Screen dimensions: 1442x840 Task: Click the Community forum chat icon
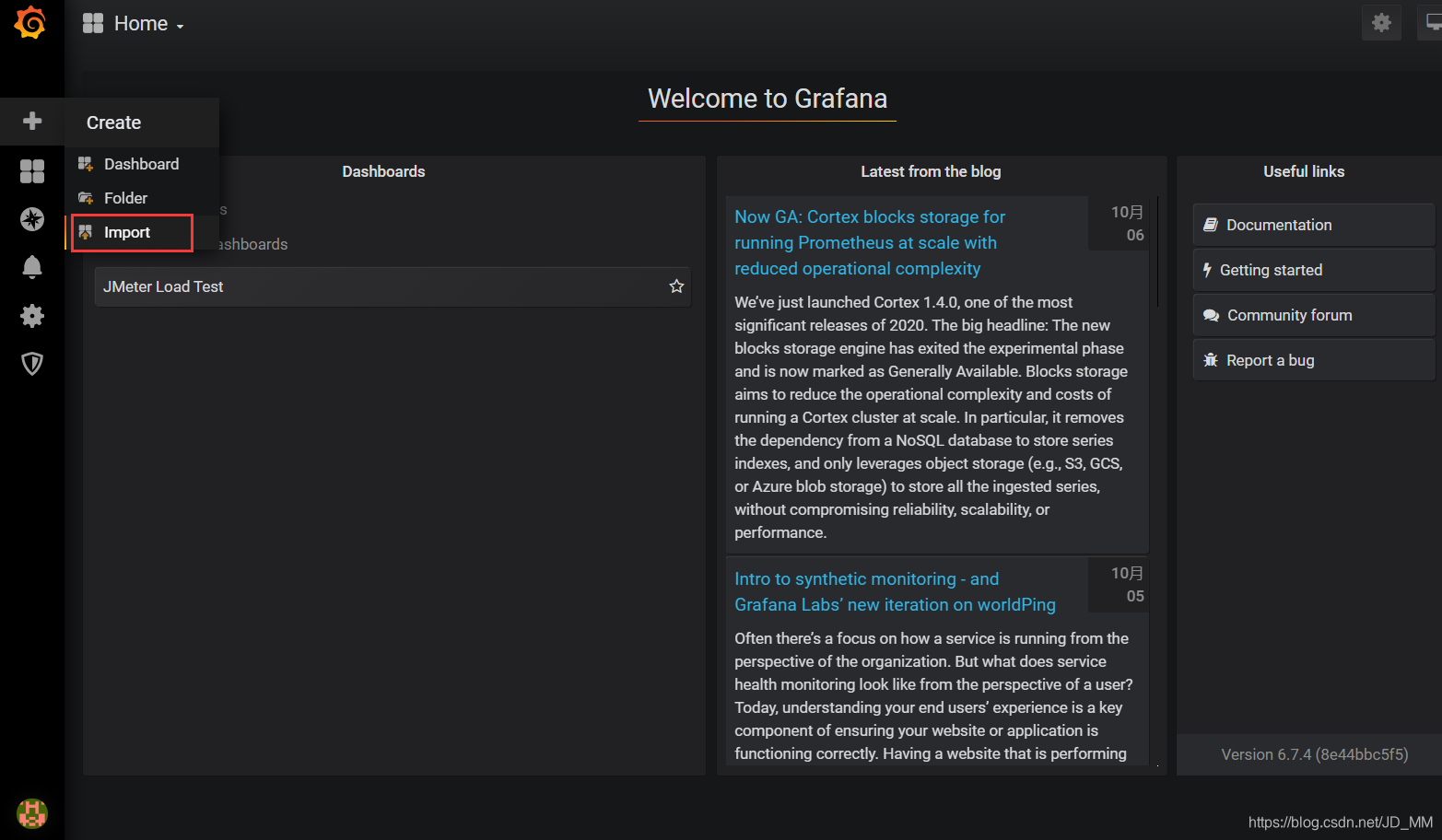(1211, 315)
